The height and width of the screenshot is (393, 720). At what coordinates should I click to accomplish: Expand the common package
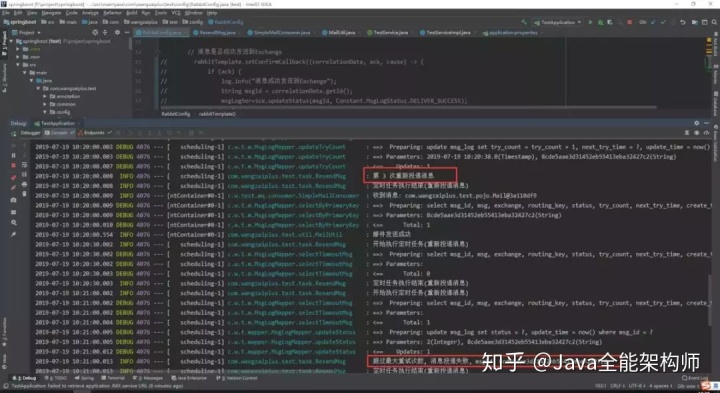pos(45,104)
